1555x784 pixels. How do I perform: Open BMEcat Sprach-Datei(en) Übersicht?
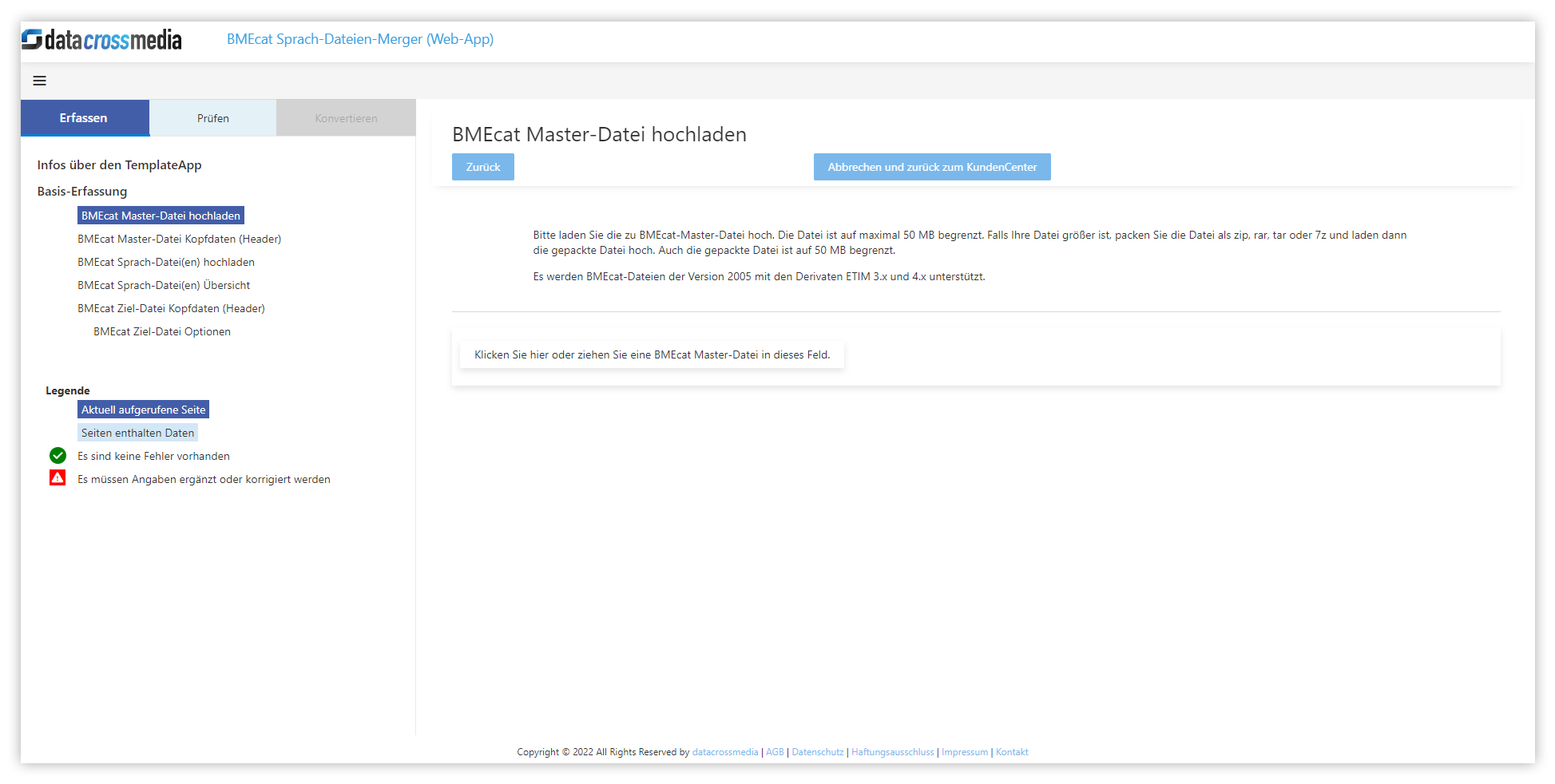pyautogui.click(x=164, y=285)
